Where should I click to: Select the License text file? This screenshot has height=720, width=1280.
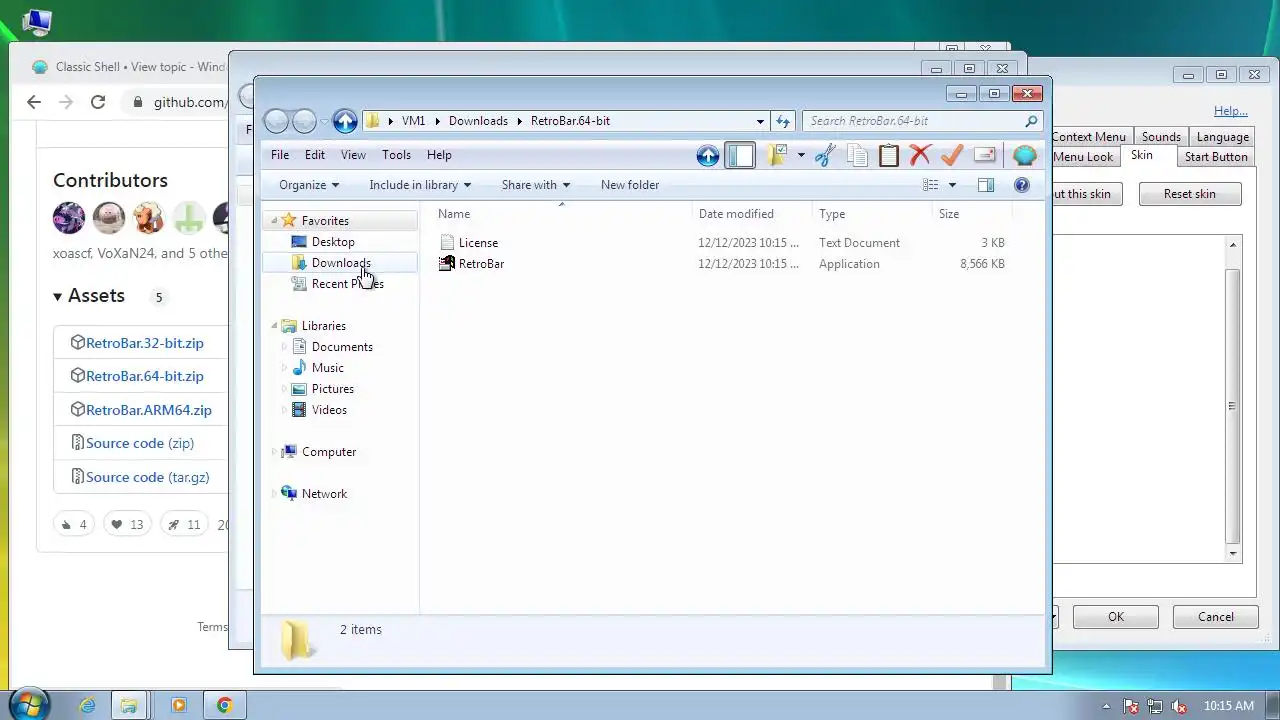[478, 243]
